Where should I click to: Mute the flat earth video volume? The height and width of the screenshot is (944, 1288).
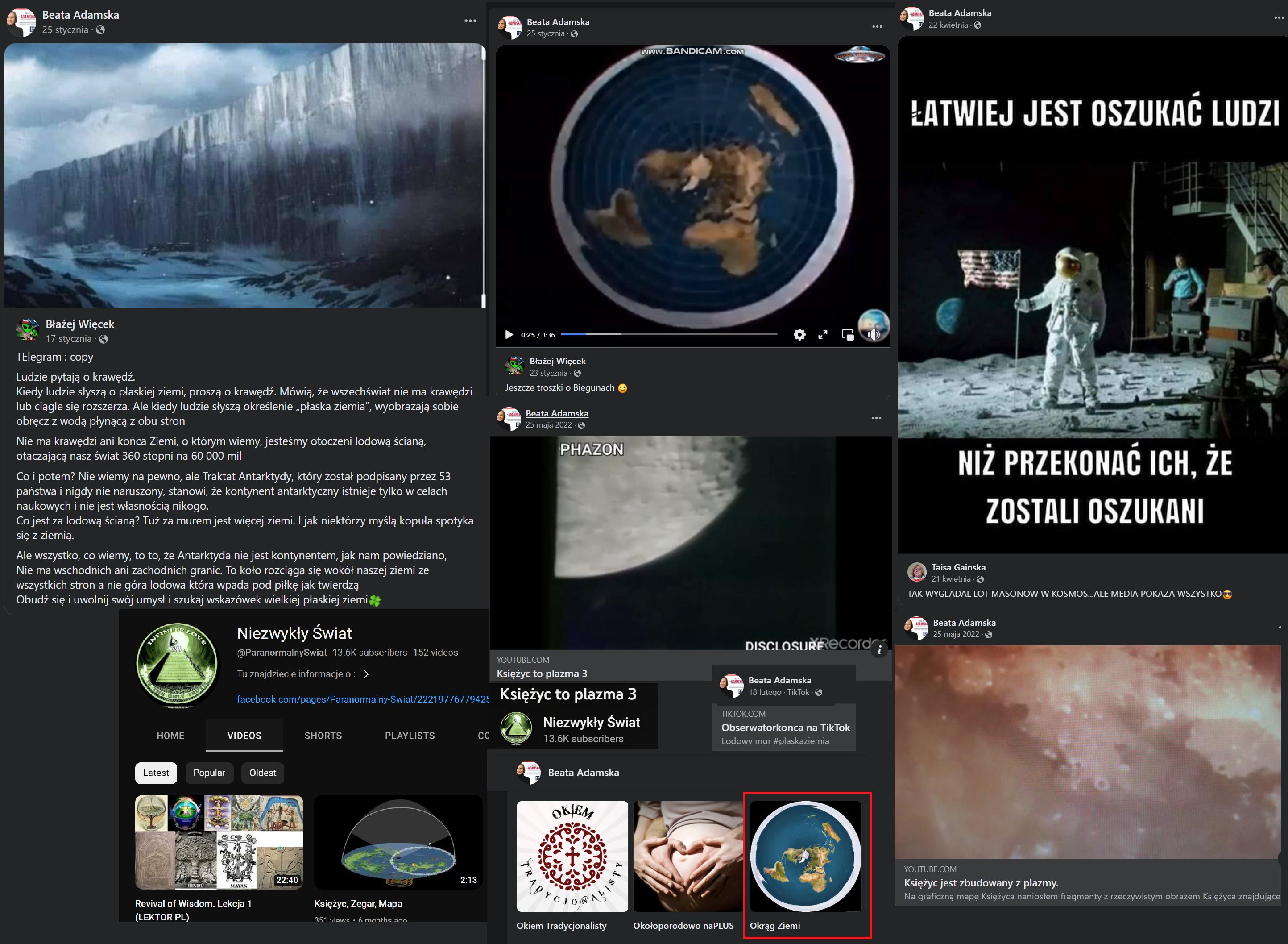tap(874, 334)
